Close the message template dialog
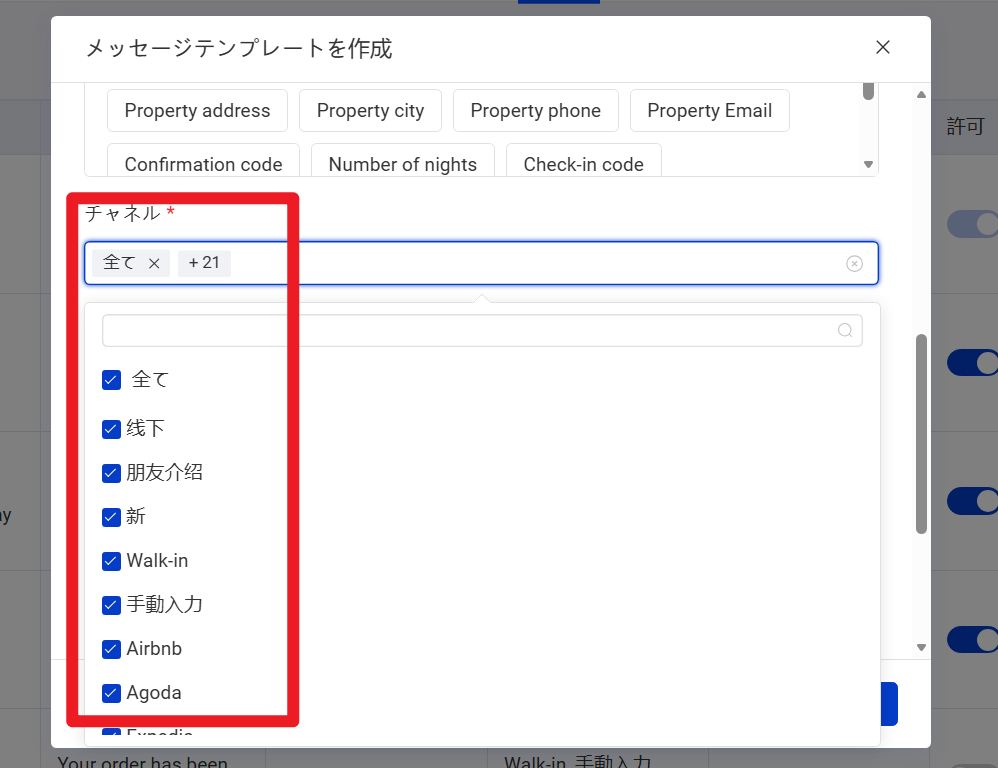 (x=882, y=47)
